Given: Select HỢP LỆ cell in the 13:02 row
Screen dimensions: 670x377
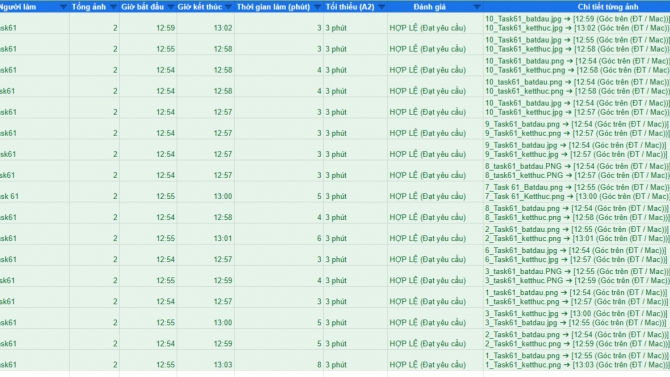Looking at the screenshot, I should coord(435,23).
